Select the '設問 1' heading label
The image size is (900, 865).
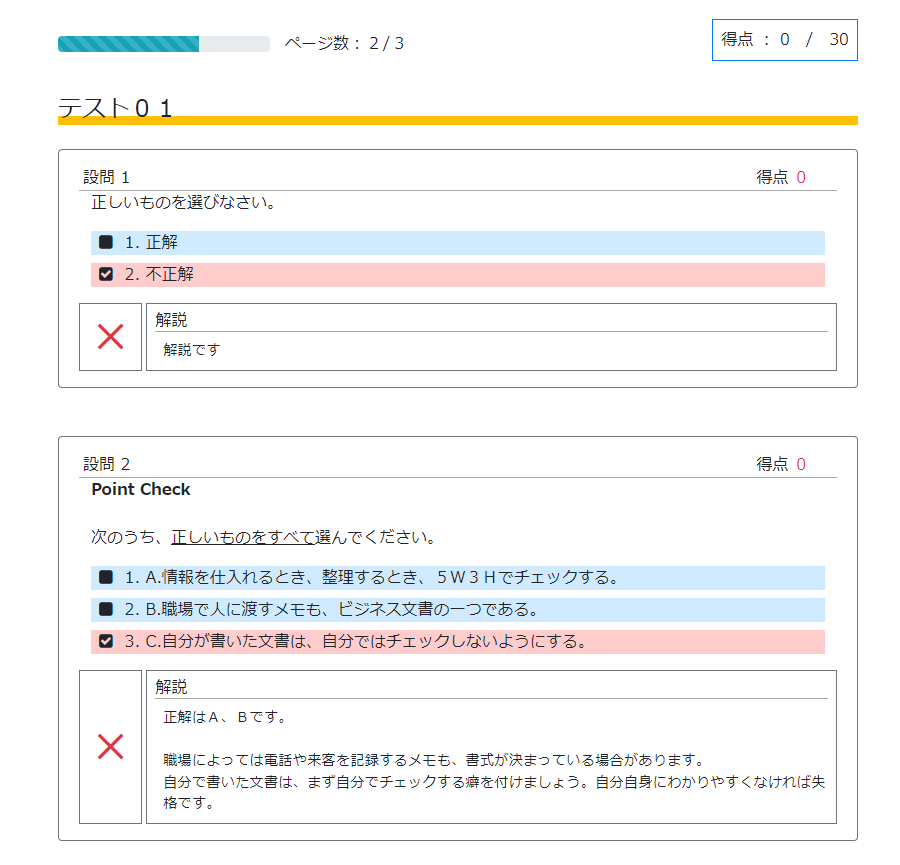click(107, 178)
